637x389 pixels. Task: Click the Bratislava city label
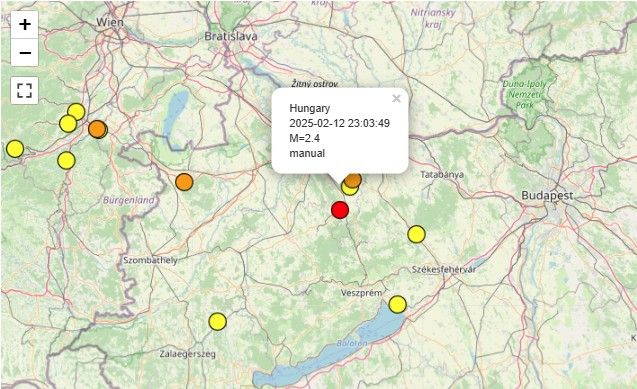(231, 36)
